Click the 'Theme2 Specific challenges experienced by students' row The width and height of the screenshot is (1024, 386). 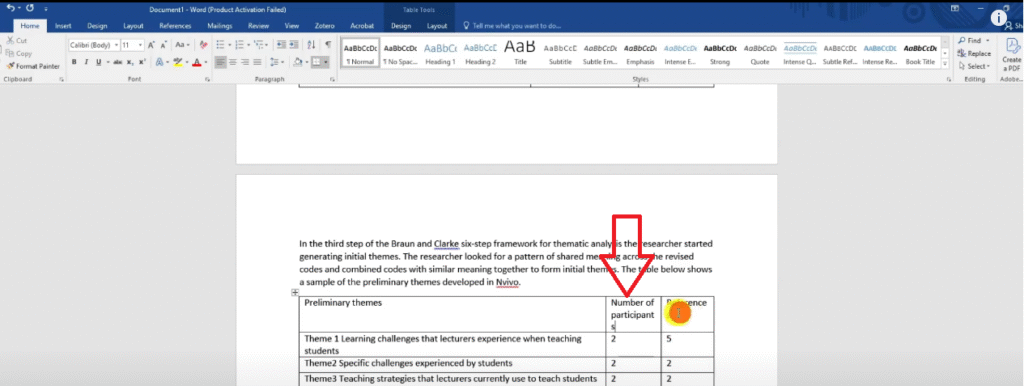coord(453,363)
